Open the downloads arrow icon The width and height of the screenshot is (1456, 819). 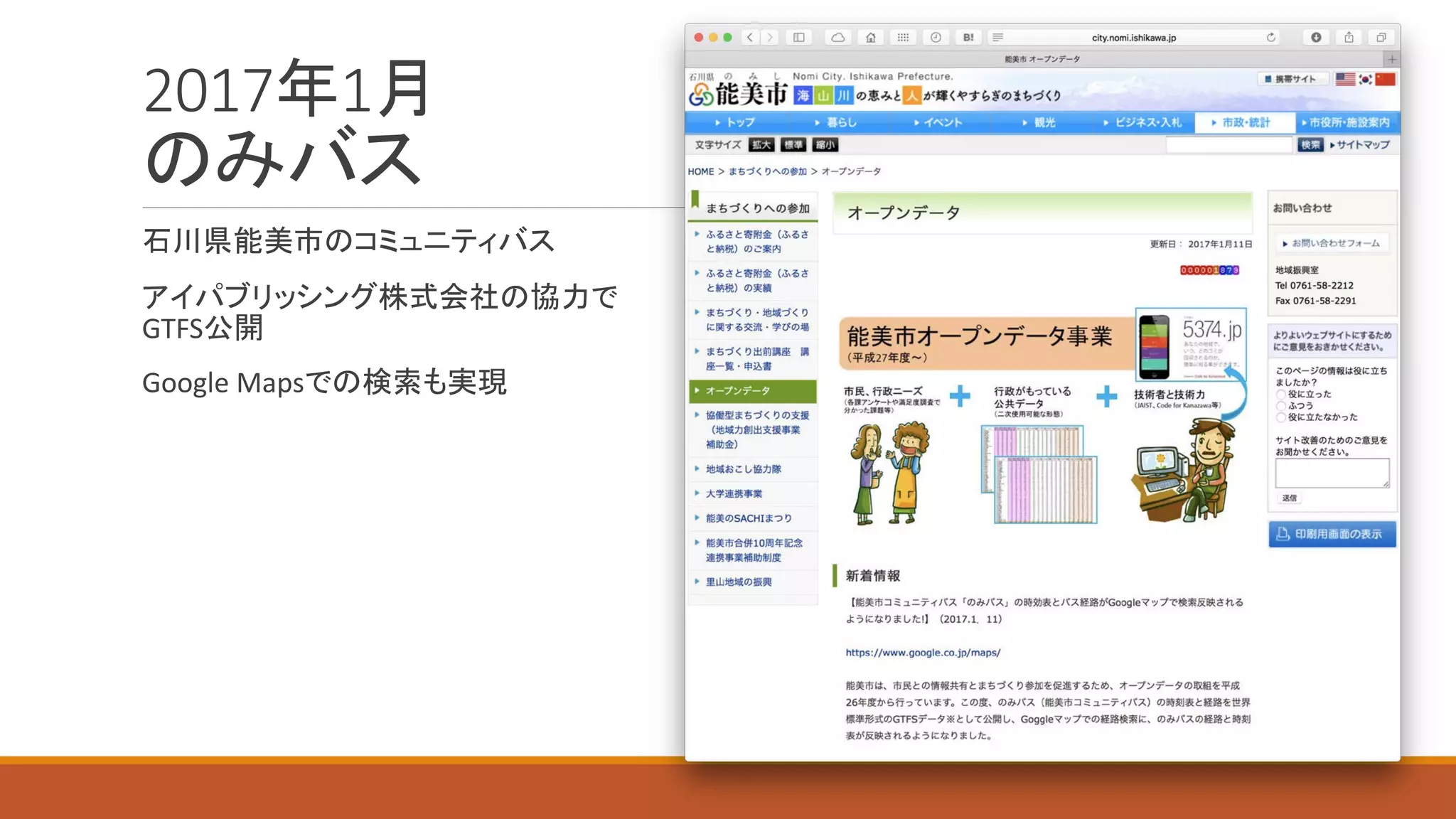[1316, 38]
